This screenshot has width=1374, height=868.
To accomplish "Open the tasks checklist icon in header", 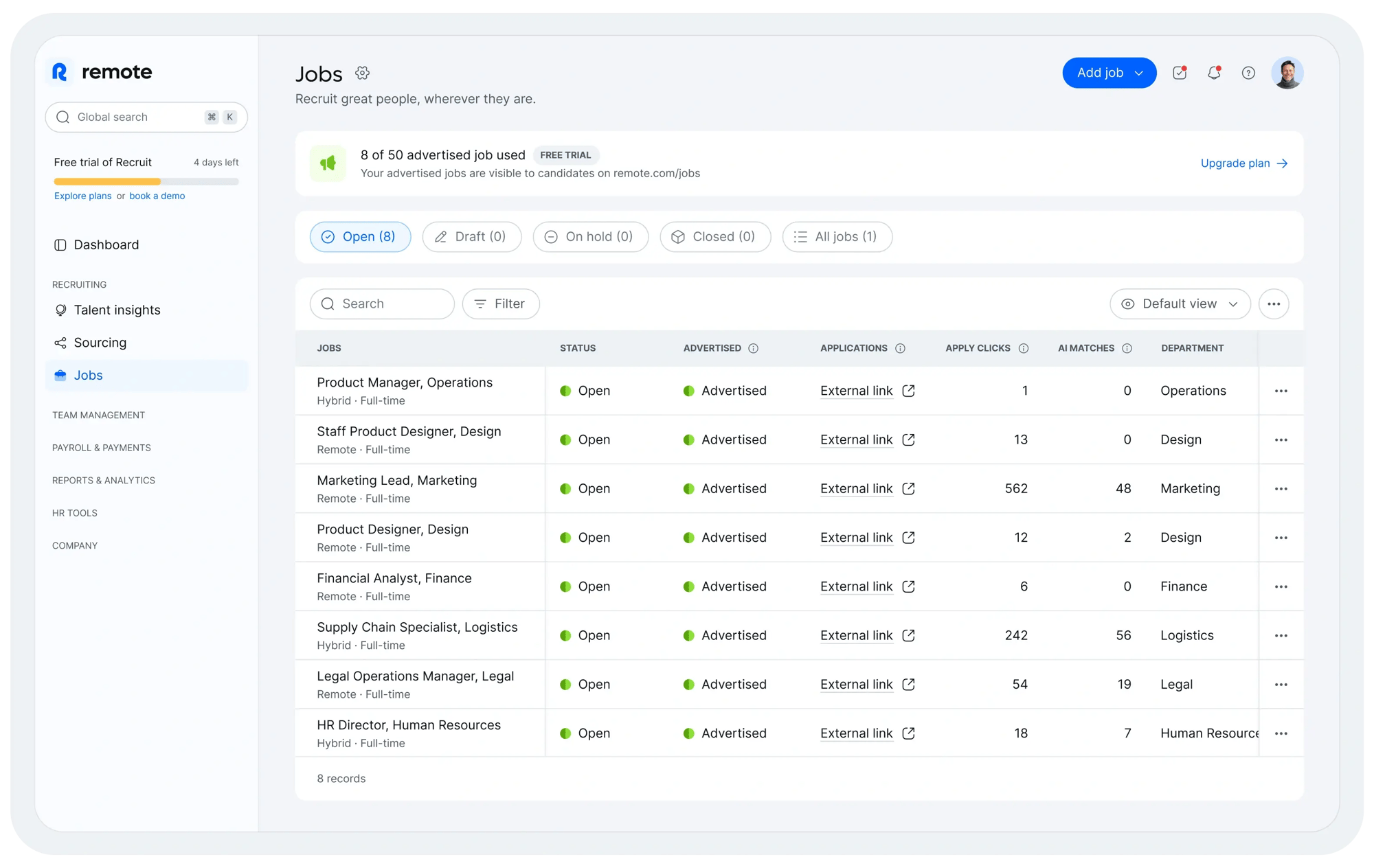I will point(1180,73).
